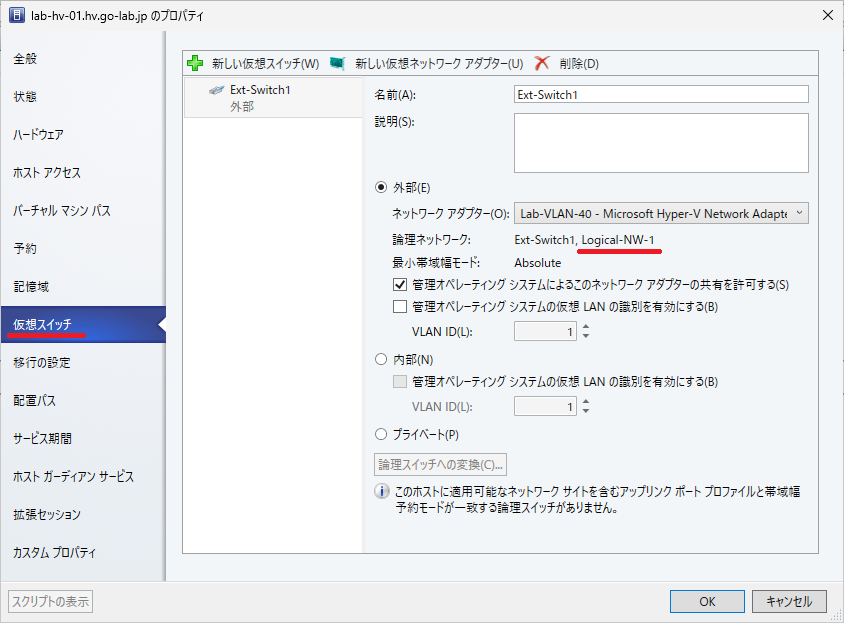Decrease VLAN ID under 外部 with down arrow
Image resolution: width=844 pixels, height=623 pixels.
pyautogui.click(x=586, y=335)
